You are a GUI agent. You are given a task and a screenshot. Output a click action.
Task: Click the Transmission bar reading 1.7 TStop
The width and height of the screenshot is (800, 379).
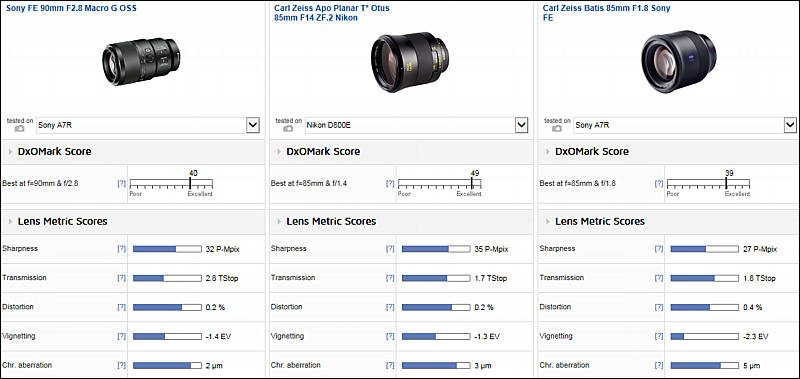click(x=436, y=278)
